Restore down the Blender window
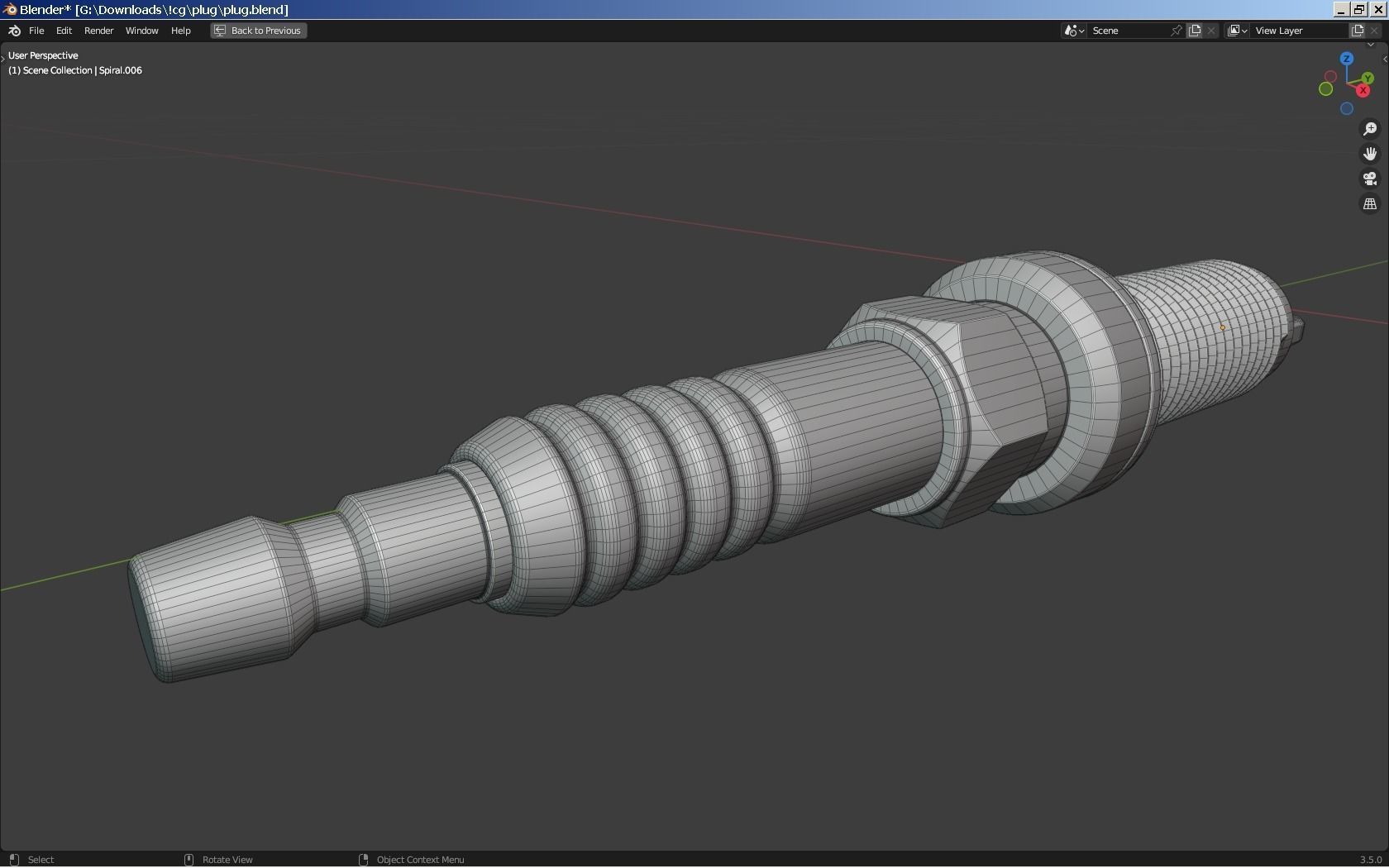The image size is (1389, 868). pos(1359,9)
